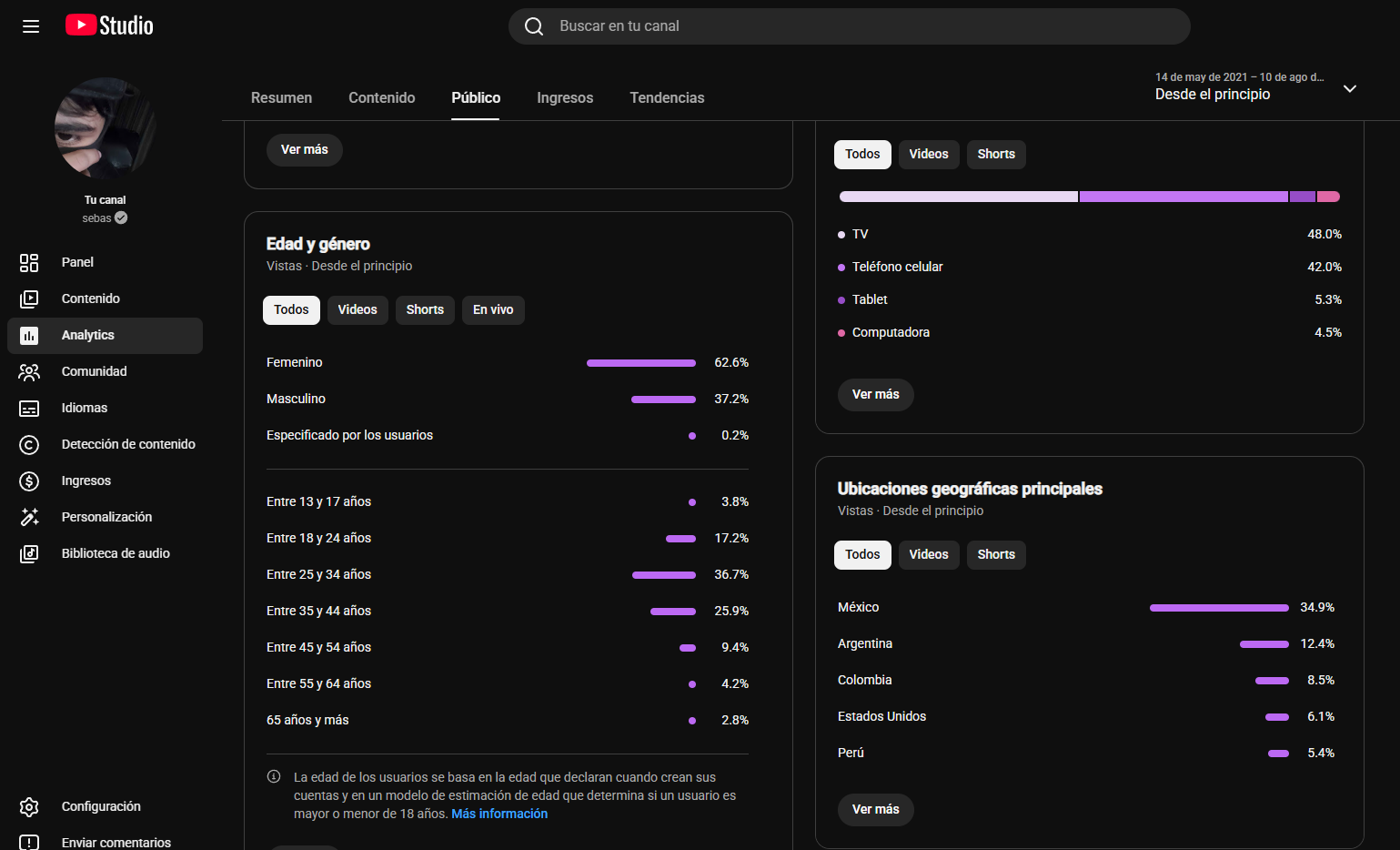This screenshot has height=850, width=1400.
Task: Select Videos filter in Edad y género
Action: 358,310
